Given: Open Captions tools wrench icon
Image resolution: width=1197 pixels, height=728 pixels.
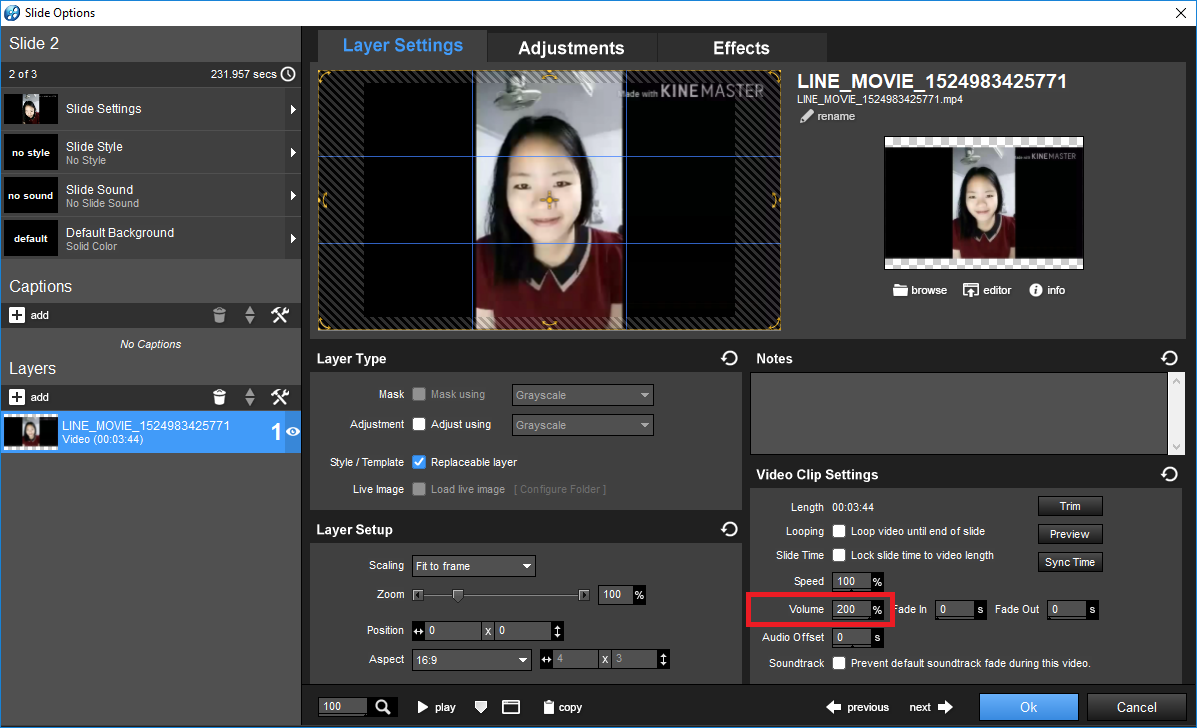Looking at the screenshot, I should 280,315.
